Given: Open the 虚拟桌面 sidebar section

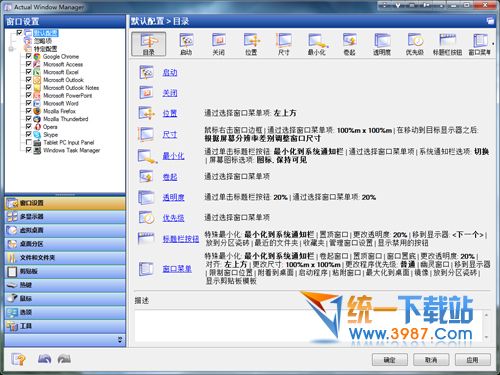Looking at the screenshot, I should [x=65, y=230].
